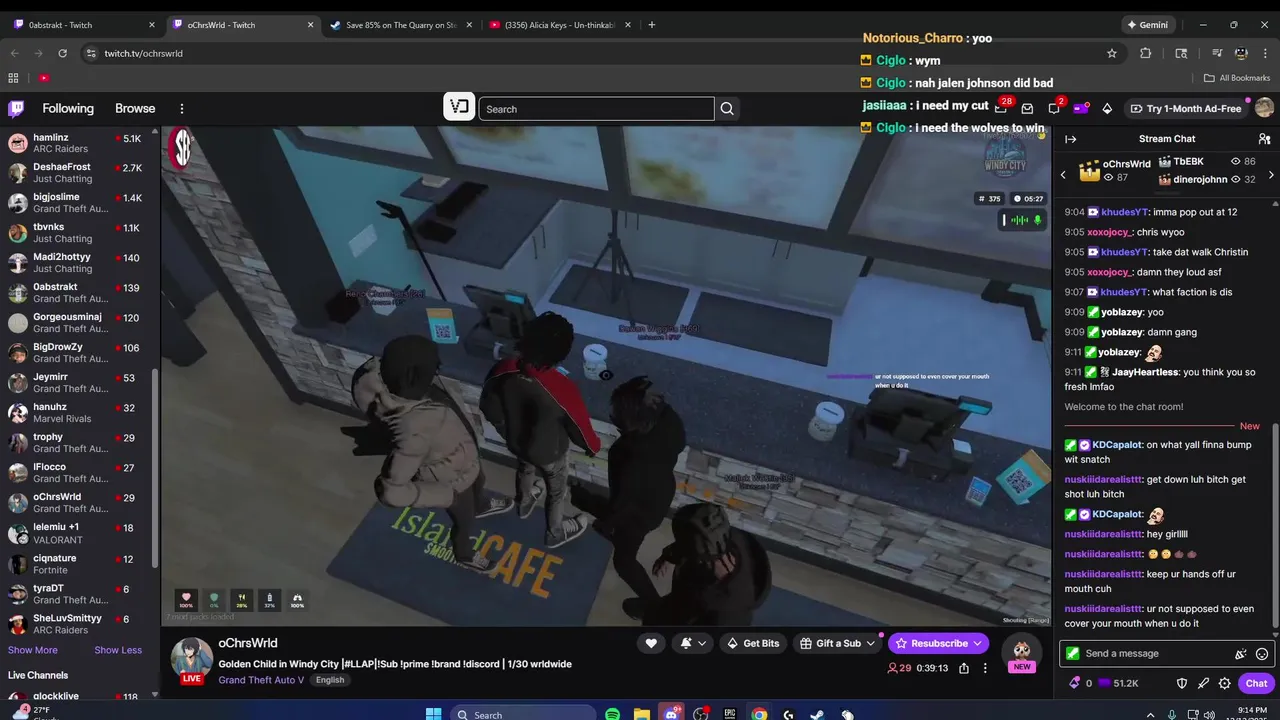Open Twitch whispers inbox icon
Viewport: 1280px width, 720px height.
pos(1027,108)
